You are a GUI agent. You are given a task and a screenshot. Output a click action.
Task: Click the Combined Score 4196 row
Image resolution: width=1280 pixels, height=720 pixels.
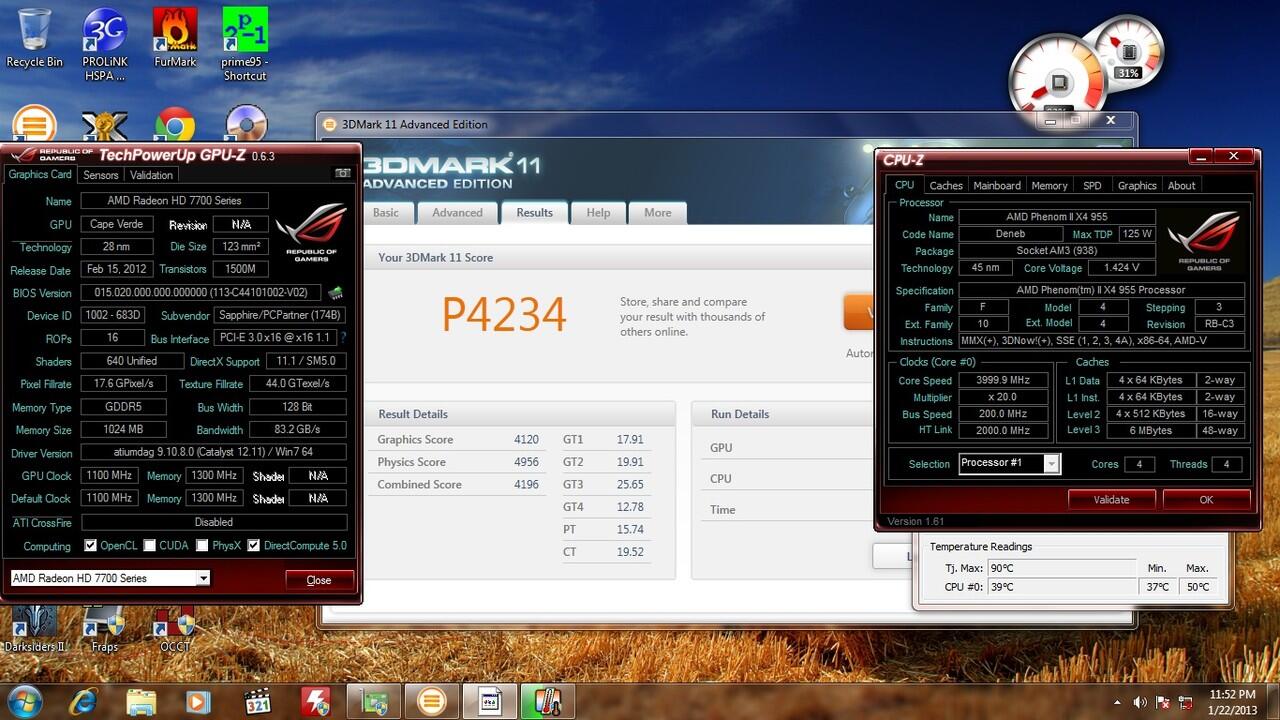click(458, 484)
